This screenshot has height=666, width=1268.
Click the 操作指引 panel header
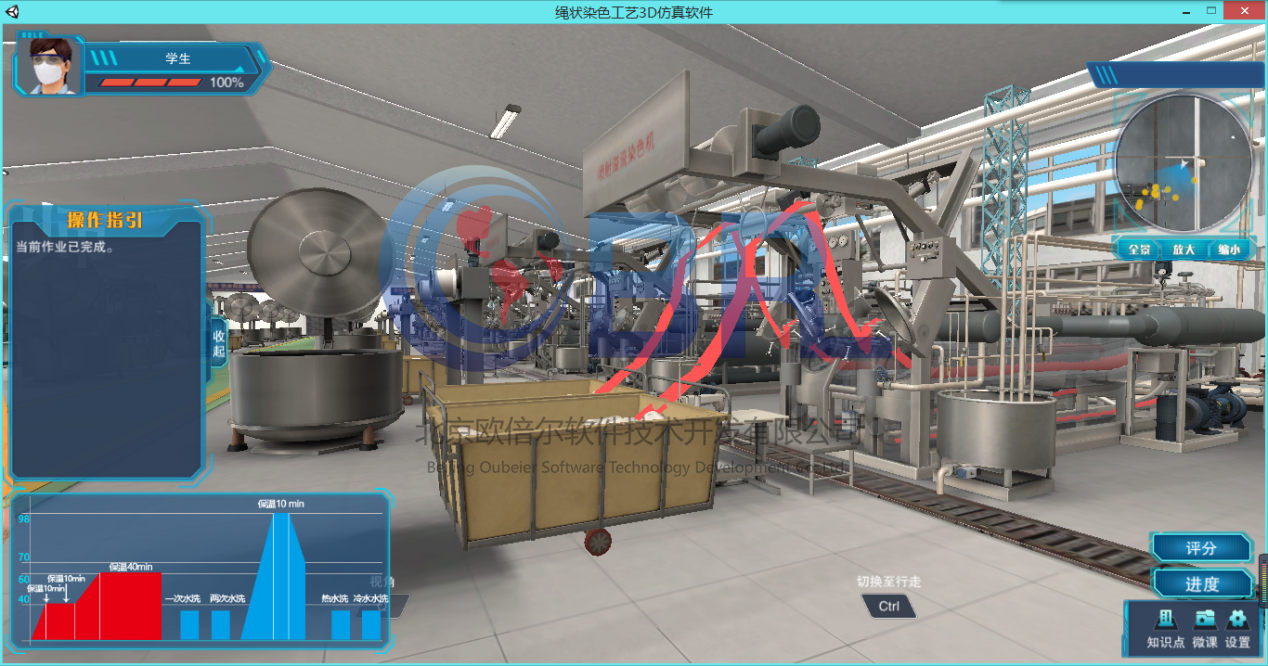click(x=104, y=220)
